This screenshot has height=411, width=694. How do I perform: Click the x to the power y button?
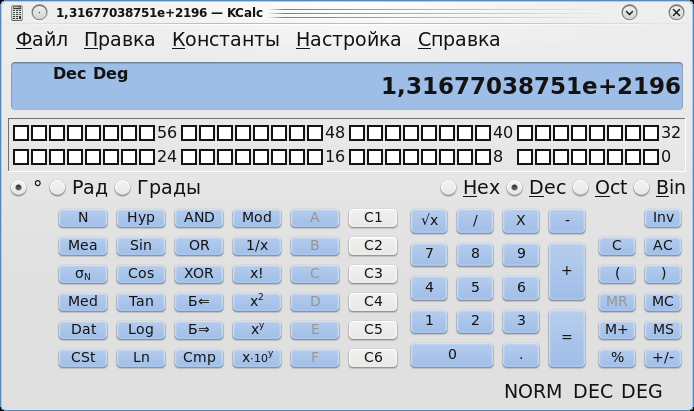[x=257, y=330]
